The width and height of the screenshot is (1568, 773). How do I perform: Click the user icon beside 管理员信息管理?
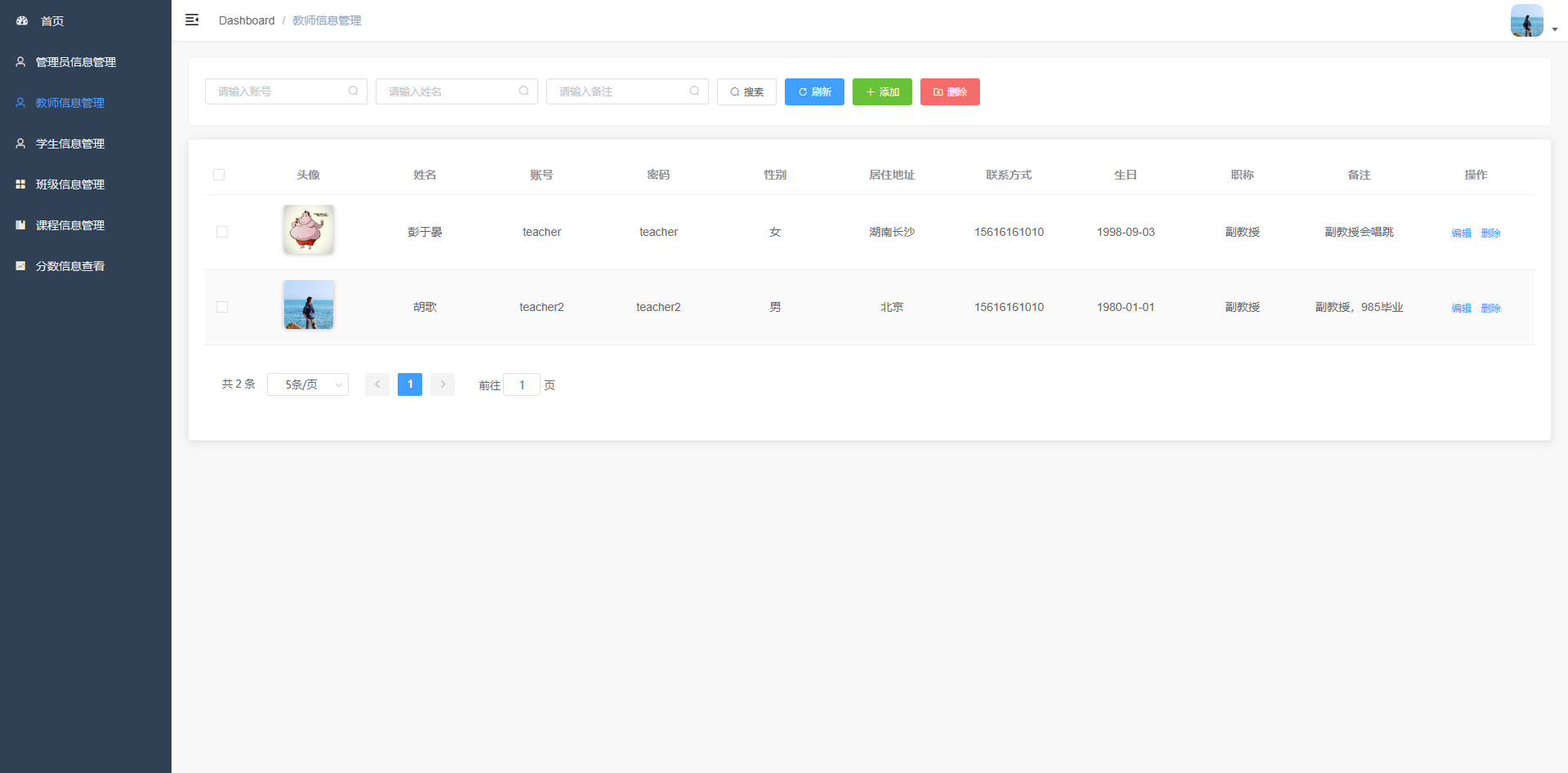pyautogui.click(x=20, y=62)
